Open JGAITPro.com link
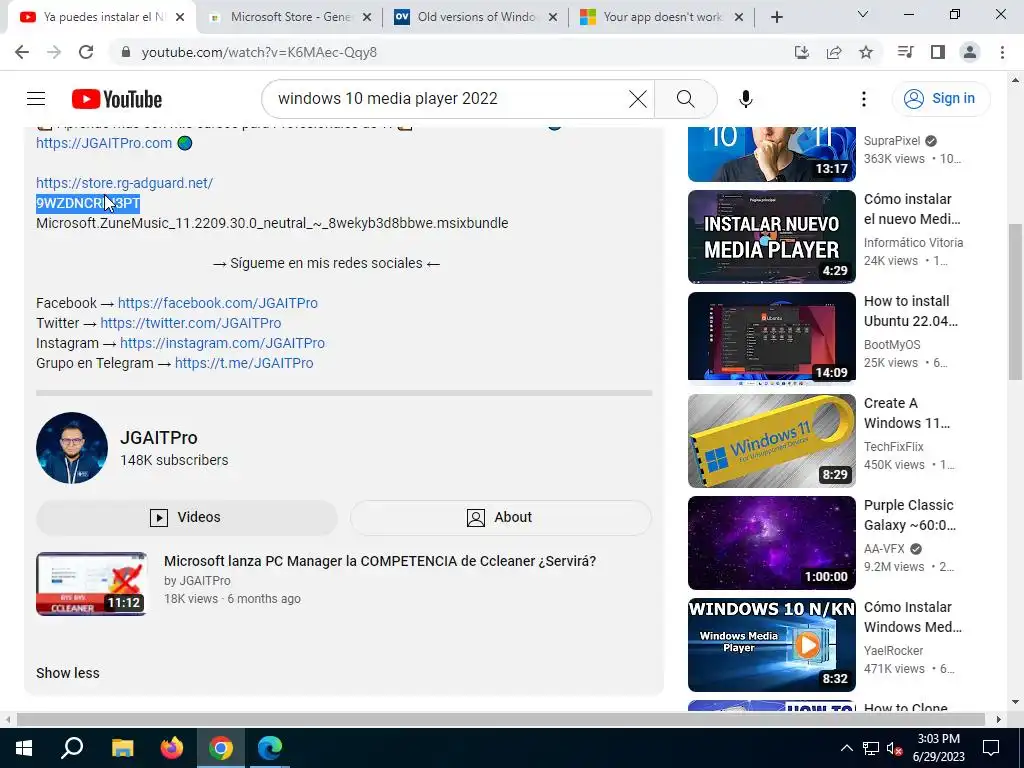1024x768 pixels. [104, 143]
